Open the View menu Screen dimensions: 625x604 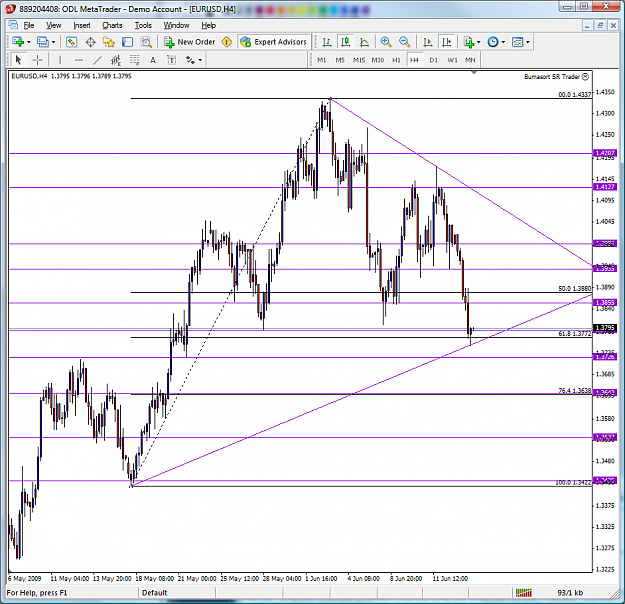coord(53,26)
